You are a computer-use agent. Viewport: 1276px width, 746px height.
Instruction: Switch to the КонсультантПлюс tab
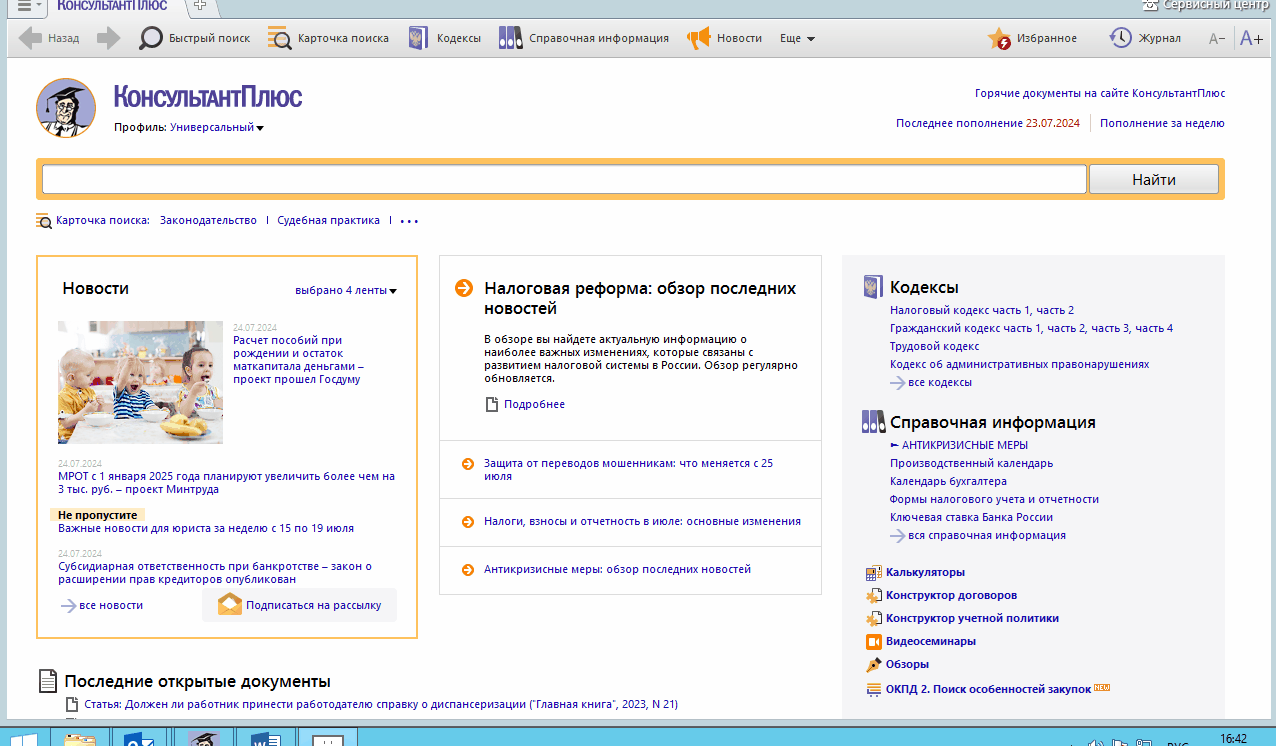click(x=112, y=6)
